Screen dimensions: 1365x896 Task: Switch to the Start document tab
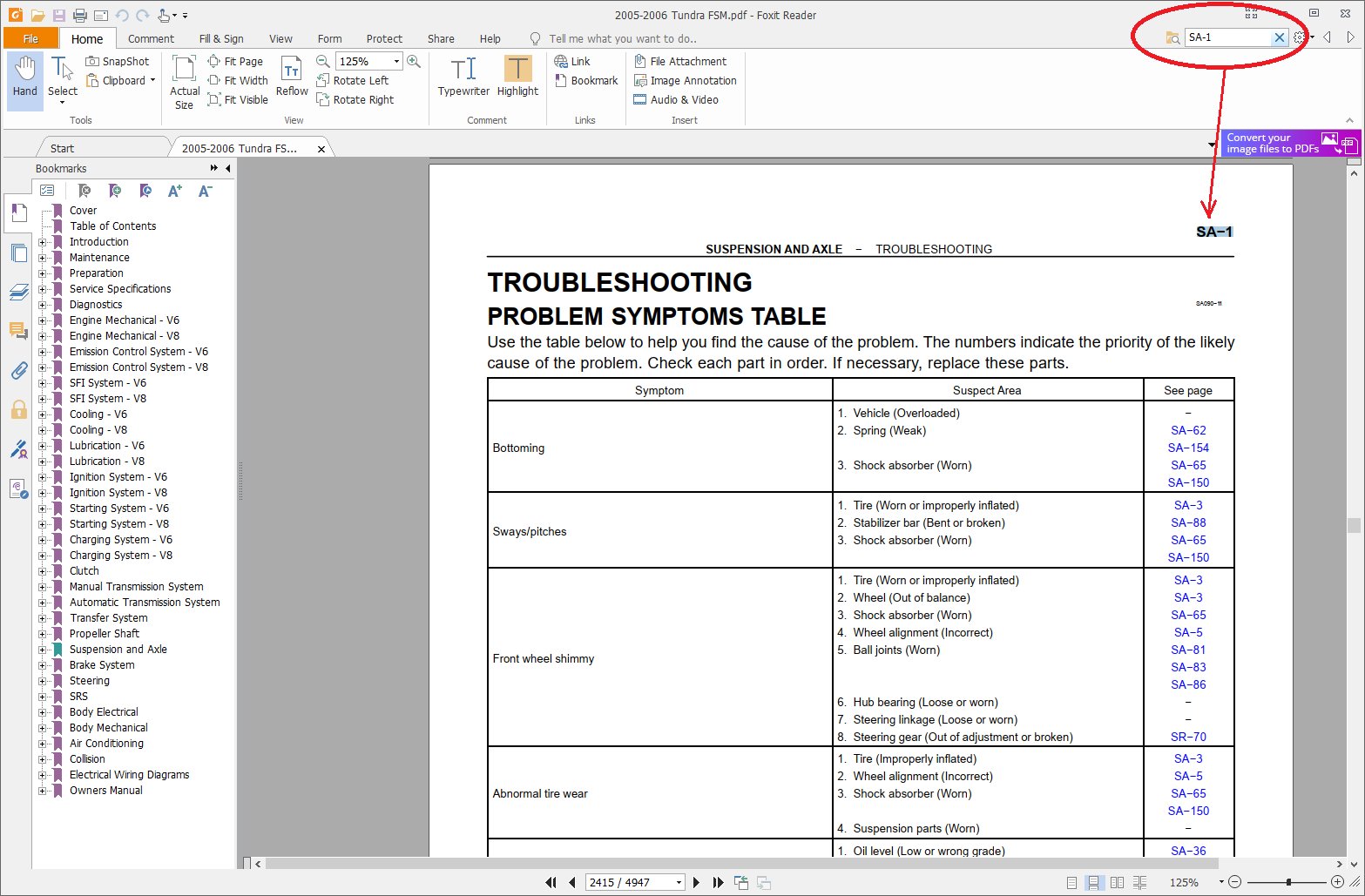(62, 148)
